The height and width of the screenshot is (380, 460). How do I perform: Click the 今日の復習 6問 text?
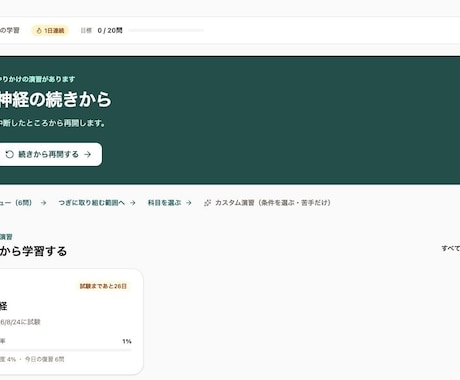click(x=44, y=359)
